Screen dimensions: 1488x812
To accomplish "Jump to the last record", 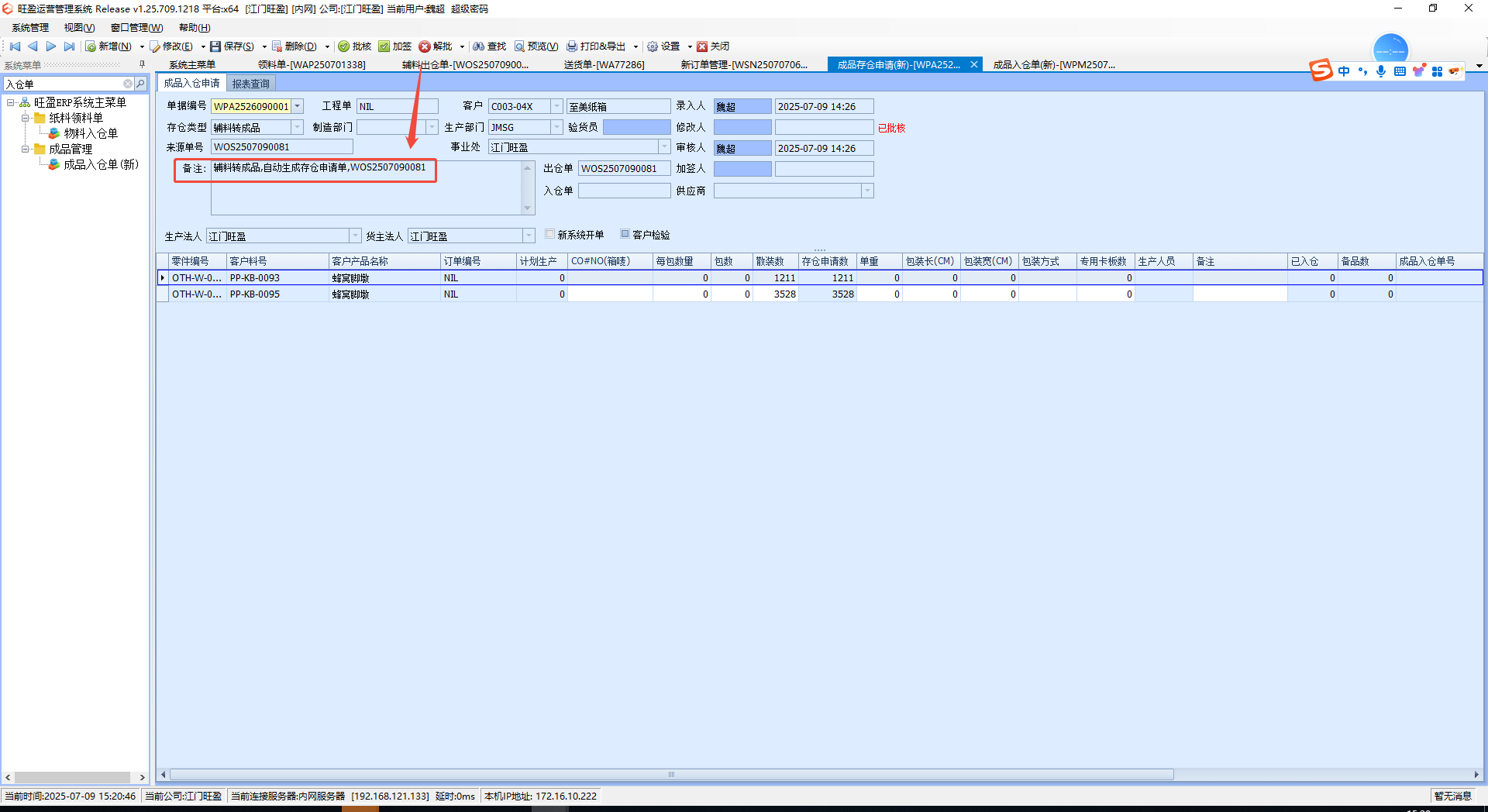I will 69,46.
